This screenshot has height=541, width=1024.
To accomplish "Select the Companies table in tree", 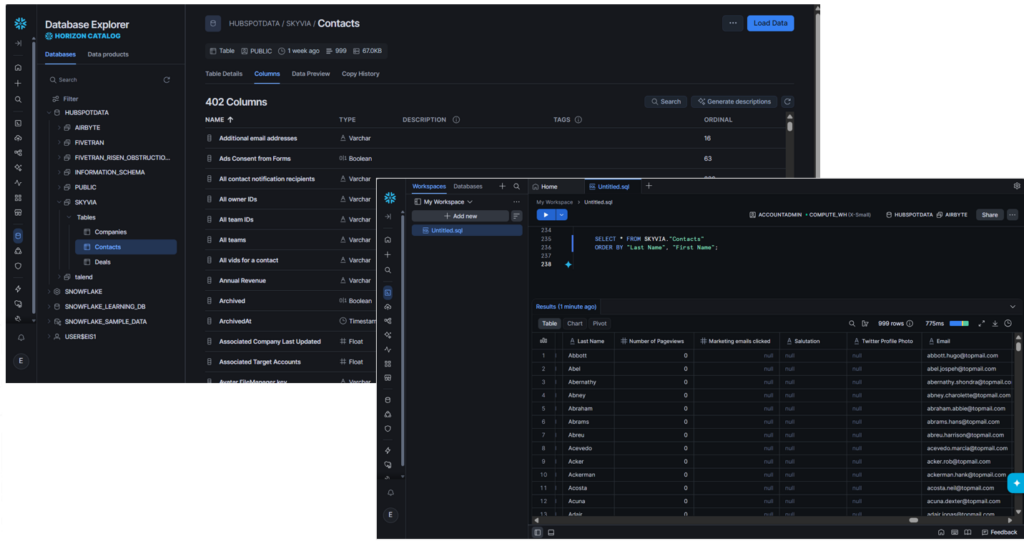I will [110, 233].
